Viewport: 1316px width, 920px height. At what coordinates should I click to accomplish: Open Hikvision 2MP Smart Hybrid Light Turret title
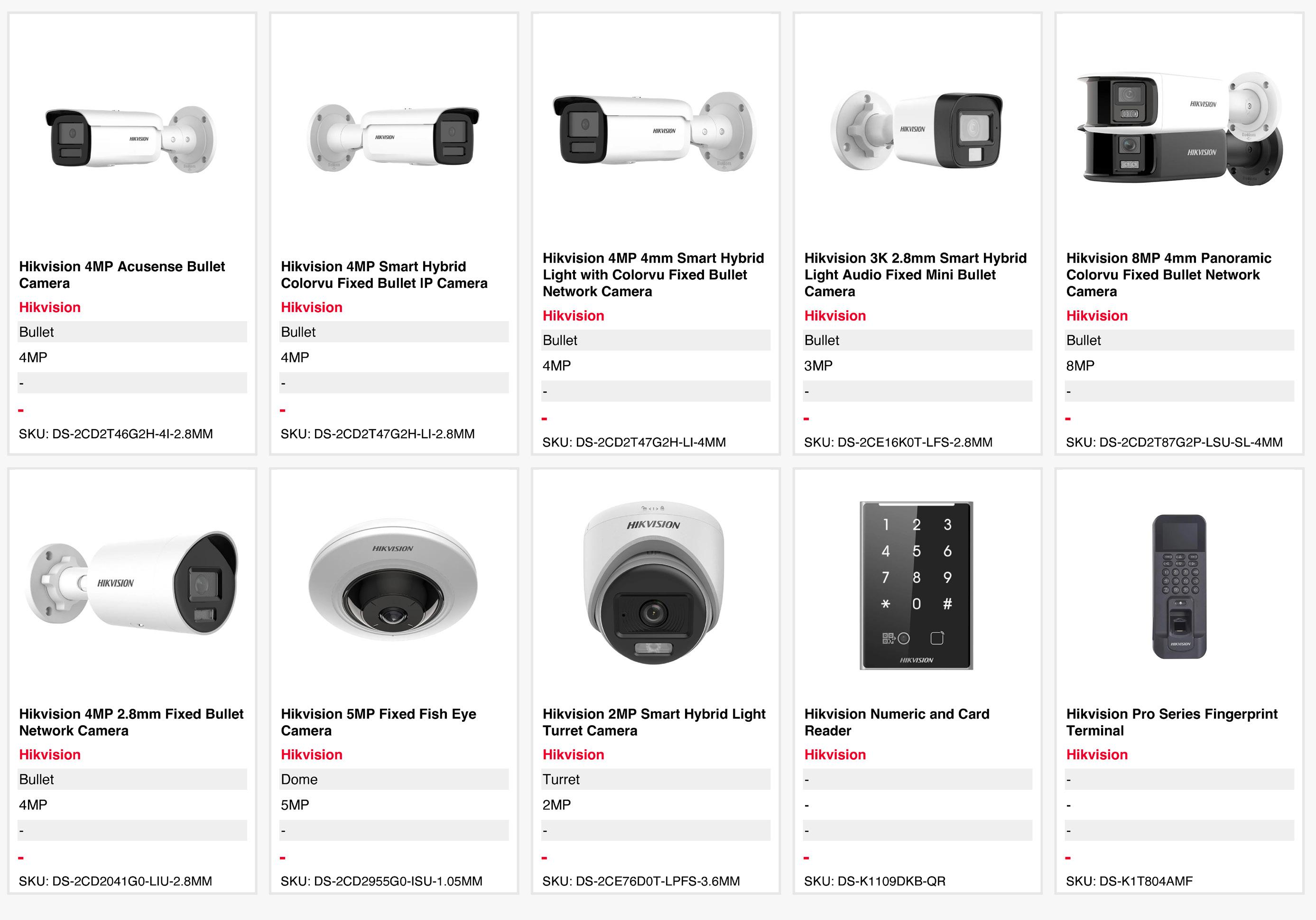(654, 722)
